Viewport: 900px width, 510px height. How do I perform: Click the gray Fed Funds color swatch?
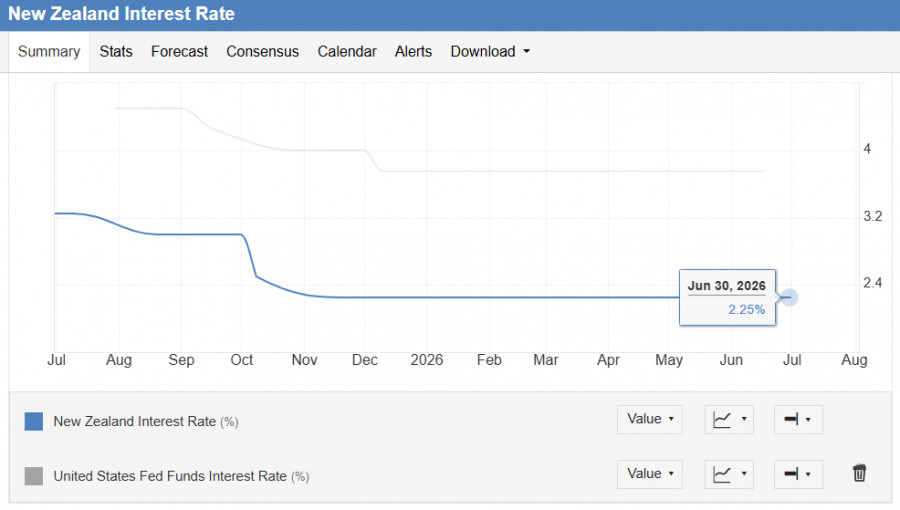(34, 476)
